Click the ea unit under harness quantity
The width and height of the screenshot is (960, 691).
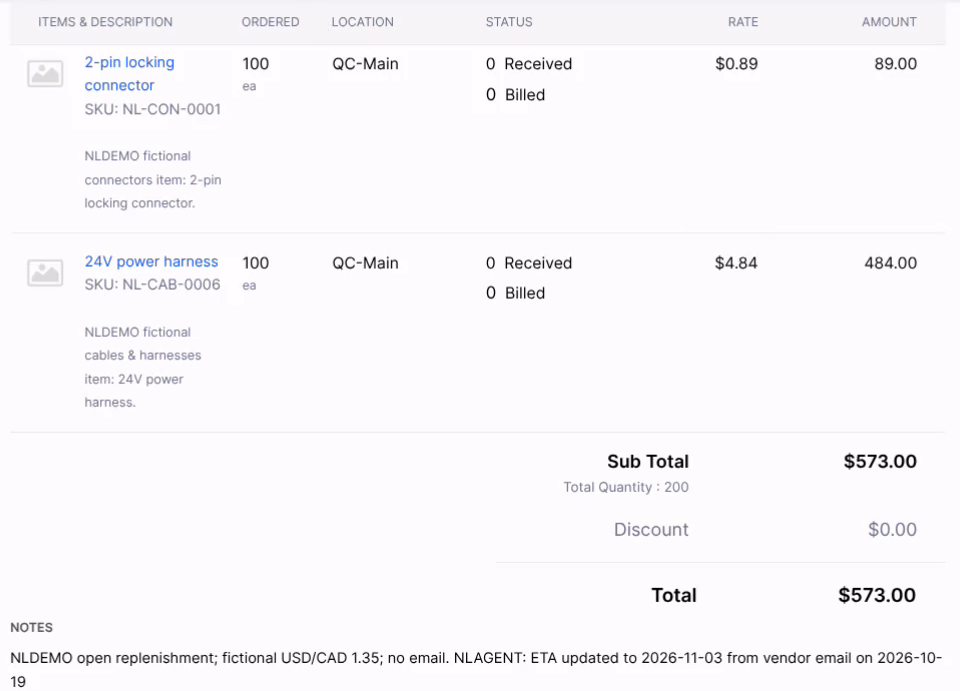[x=249, y=285]
